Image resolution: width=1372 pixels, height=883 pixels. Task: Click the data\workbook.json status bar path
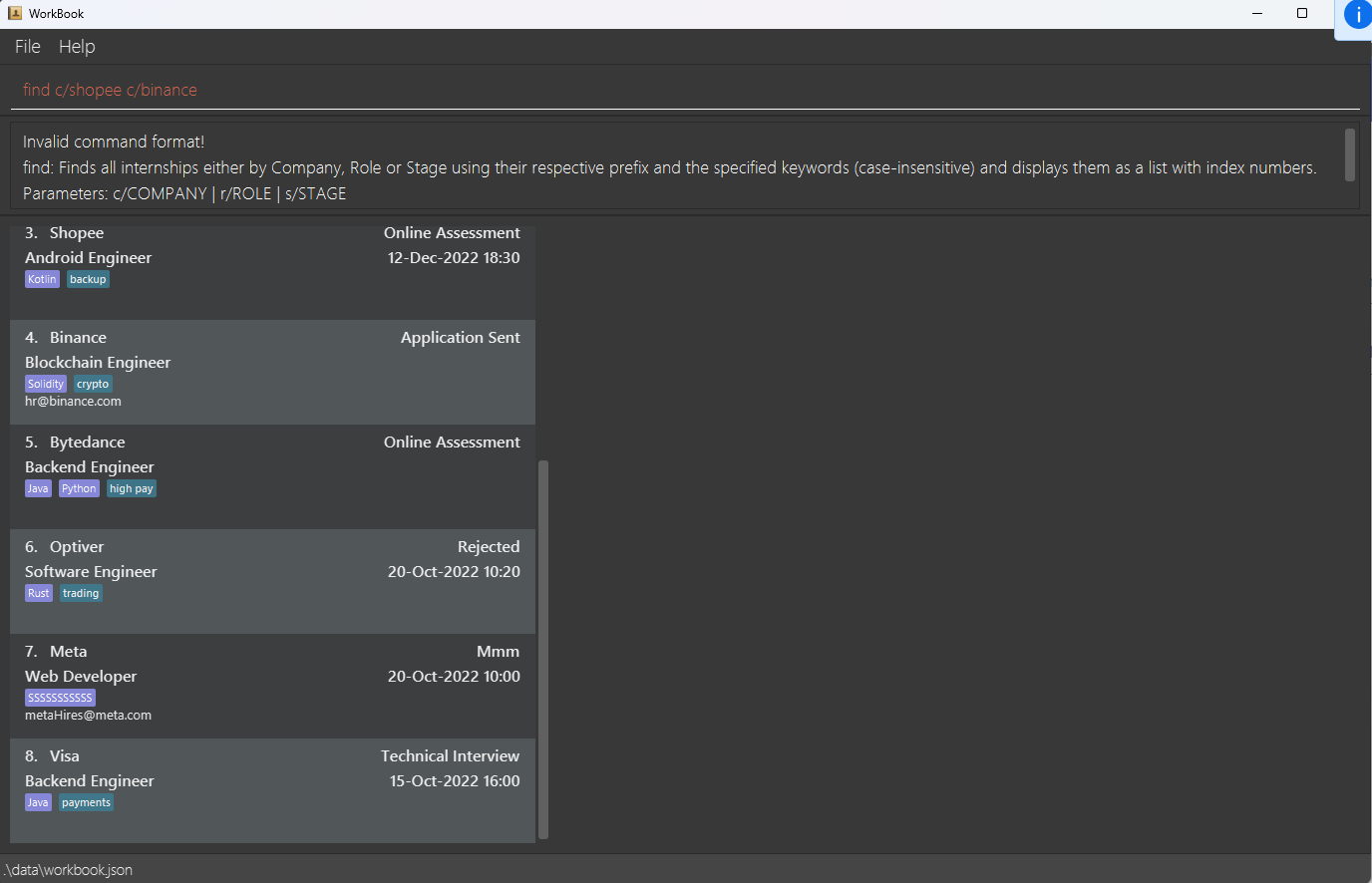tap(68, 870)
